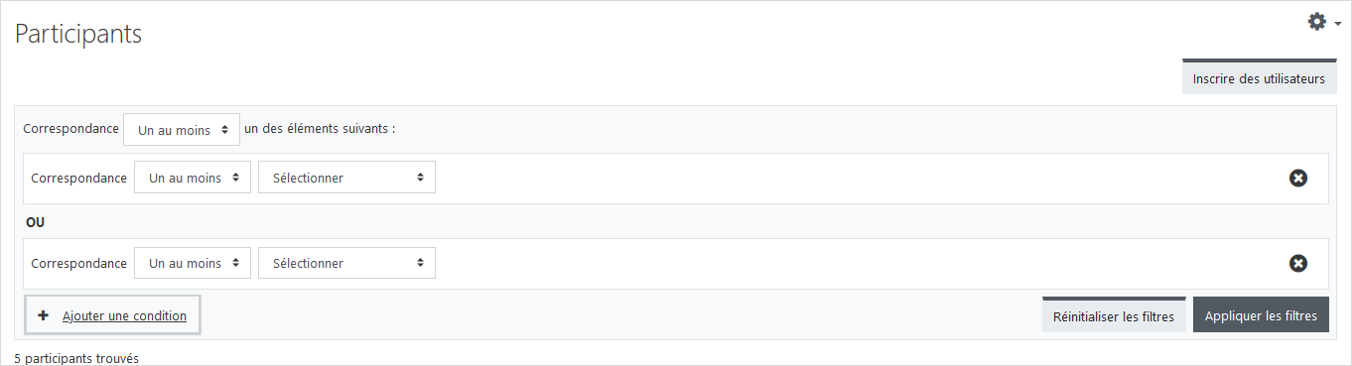Expand the small caret beside the gear

[1338, 22]
